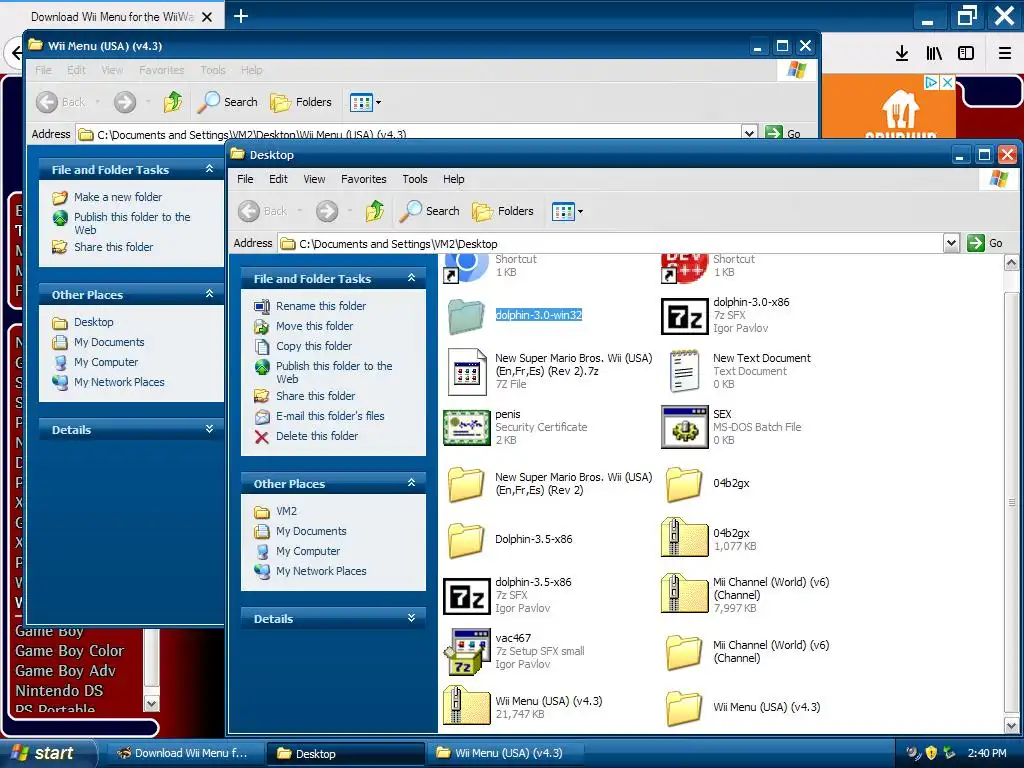Switch to Wii Menu (USA) taskbar button
Viewport: 1024px width, 768px height.
click(504, 753)
